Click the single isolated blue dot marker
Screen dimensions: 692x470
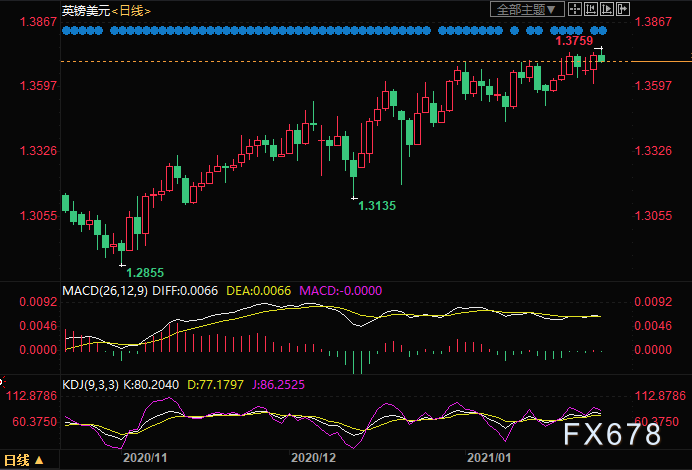click(514, 30)
